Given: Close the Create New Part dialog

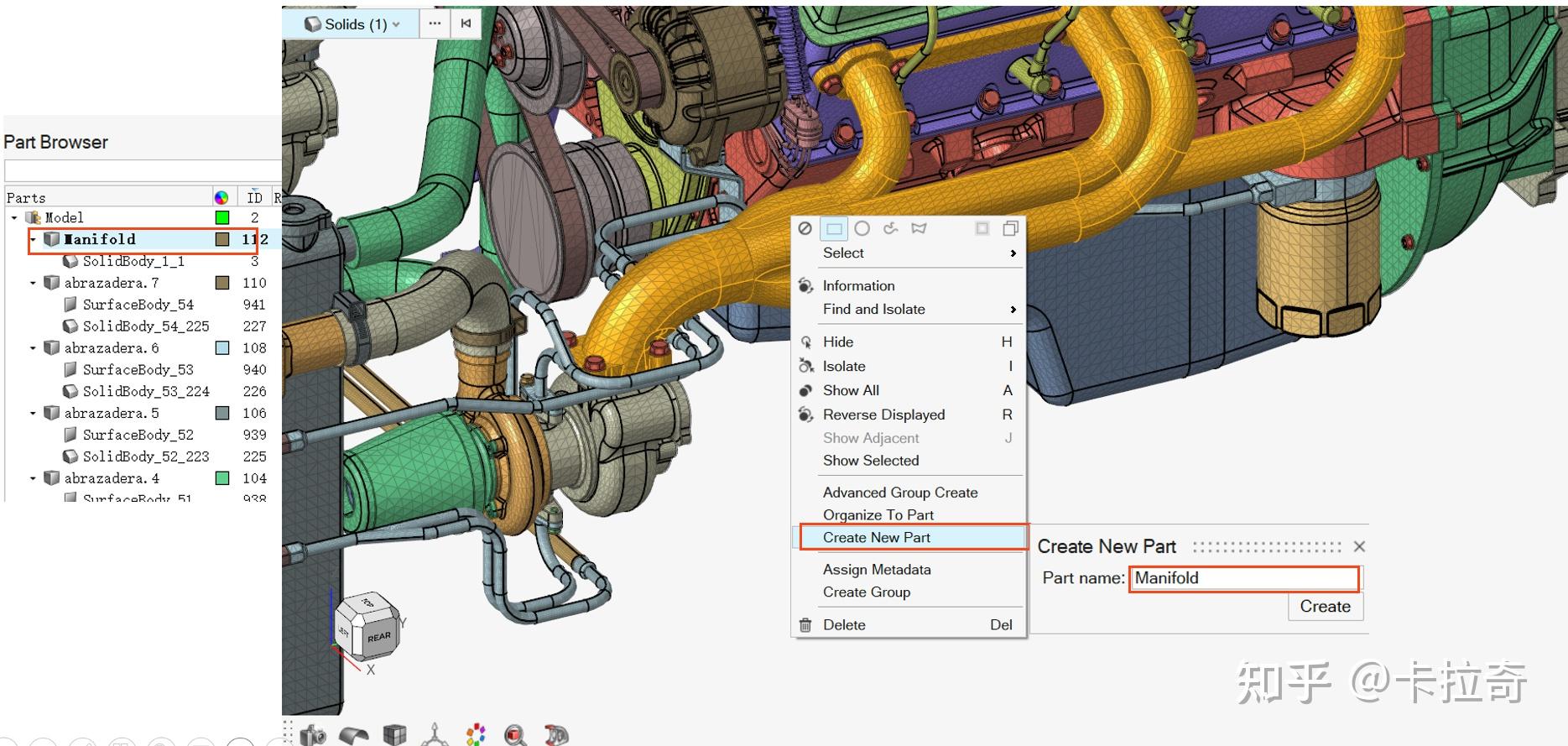Looking at the screenshot, I should 1359,547.
